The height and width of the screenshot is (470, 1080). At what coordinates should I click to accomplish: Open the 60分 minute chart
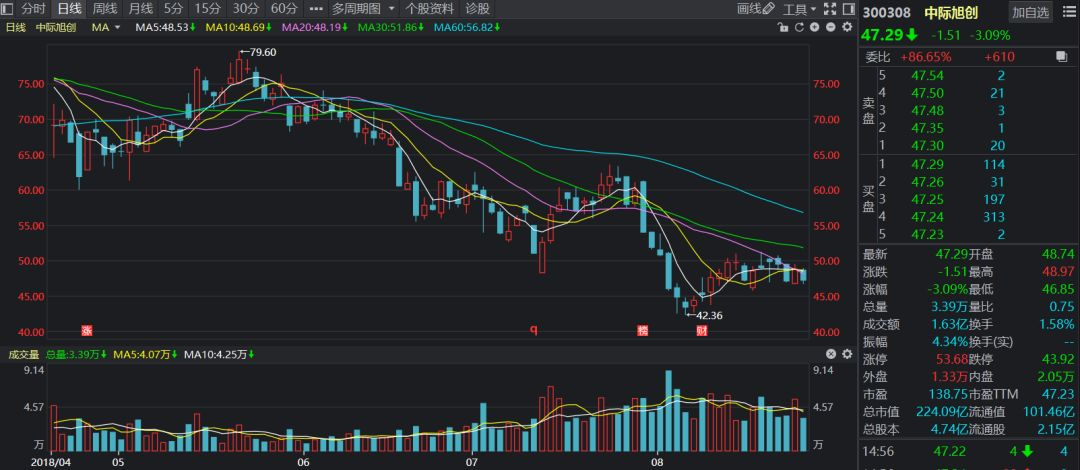[284, 9]
